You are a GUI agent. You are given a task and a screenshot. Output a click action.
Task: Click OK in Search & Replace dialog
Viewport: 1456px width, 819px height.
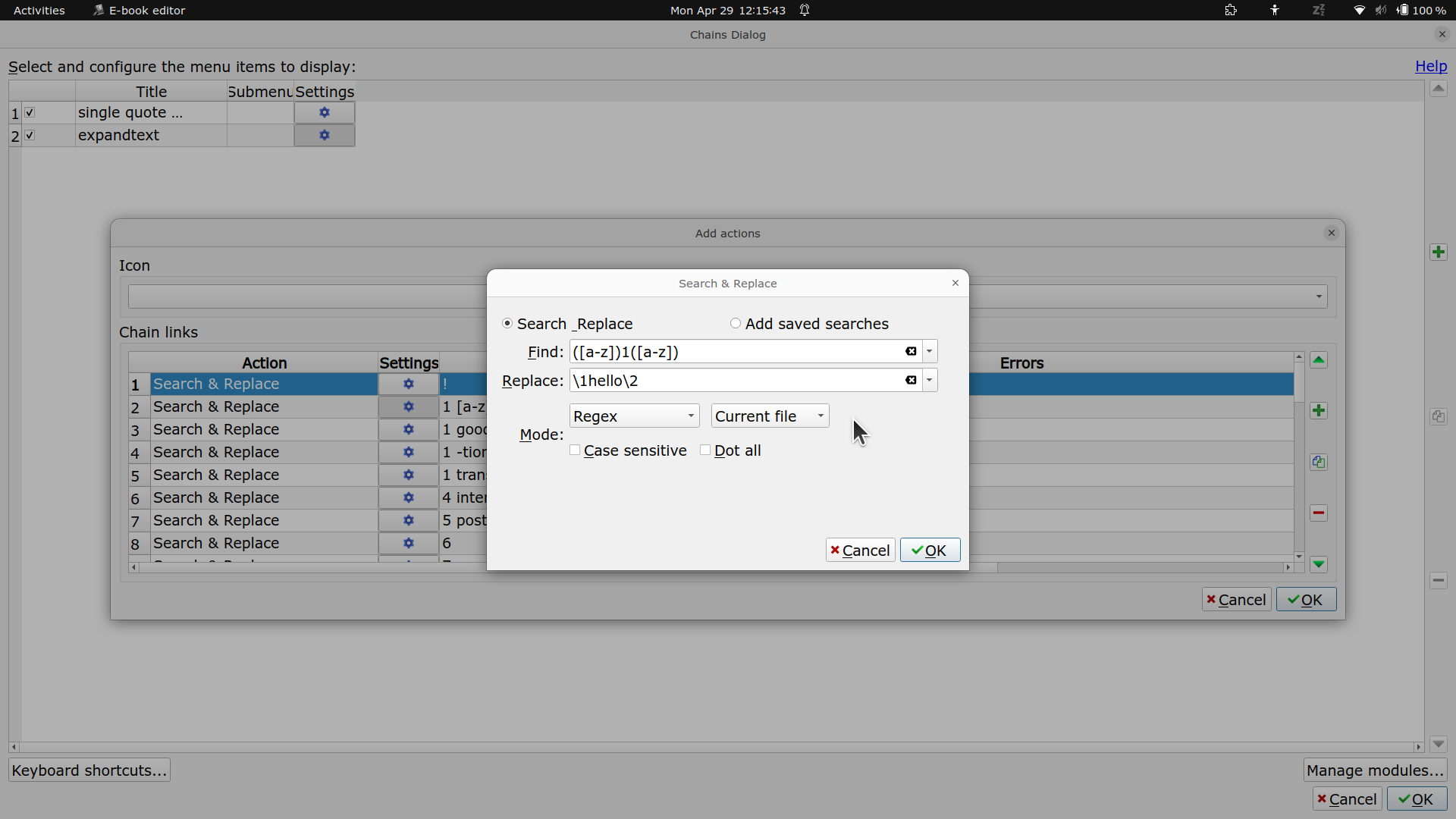(930, 551)
